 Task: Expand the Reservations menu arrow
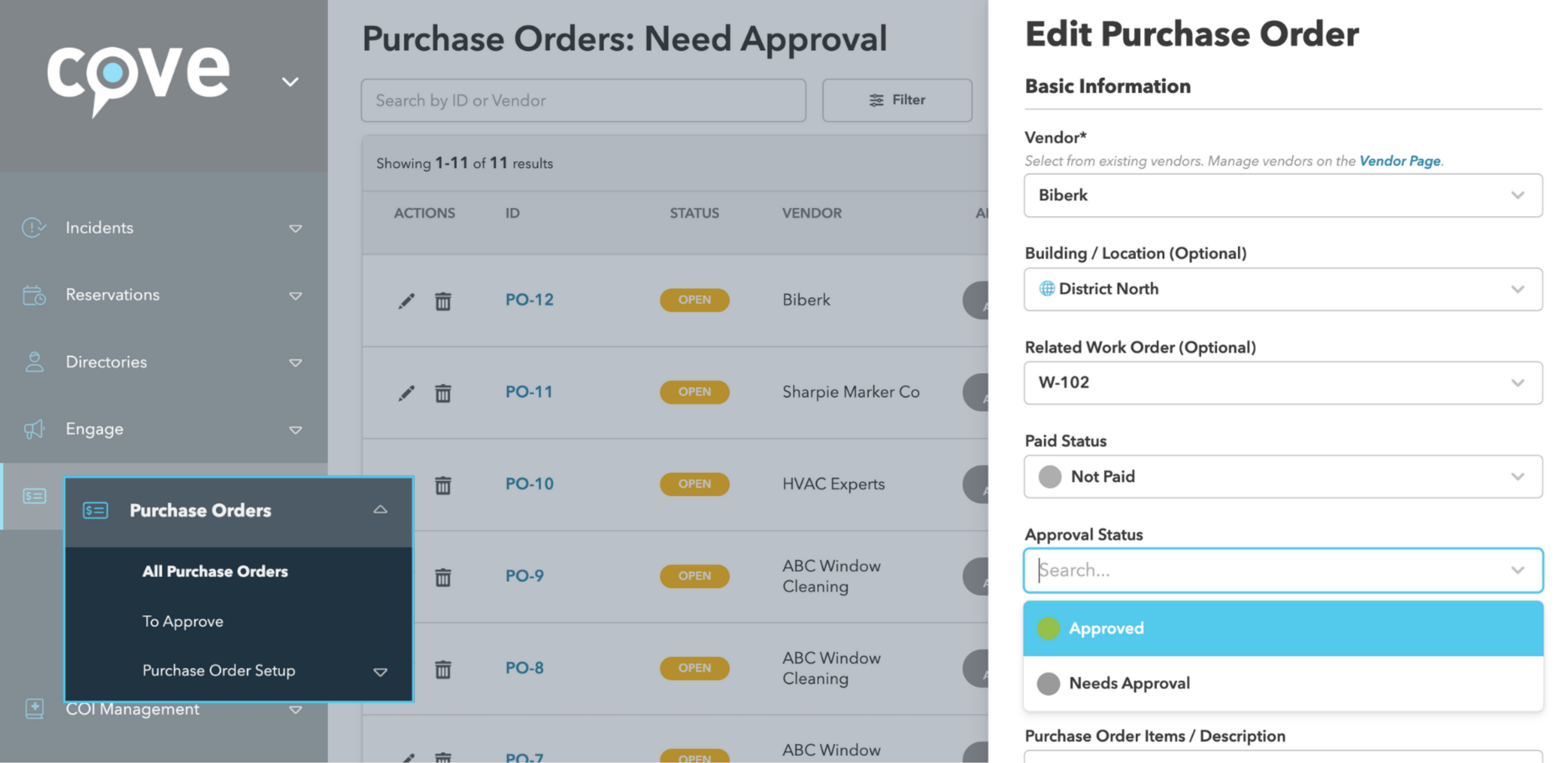[295, 296]
